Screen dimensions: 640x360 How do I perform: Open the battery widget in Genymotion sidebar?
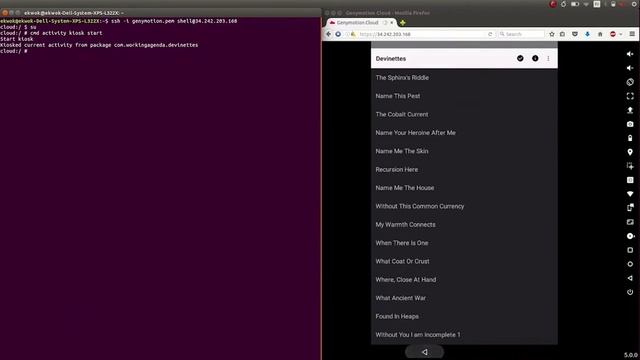coord(630,138)
